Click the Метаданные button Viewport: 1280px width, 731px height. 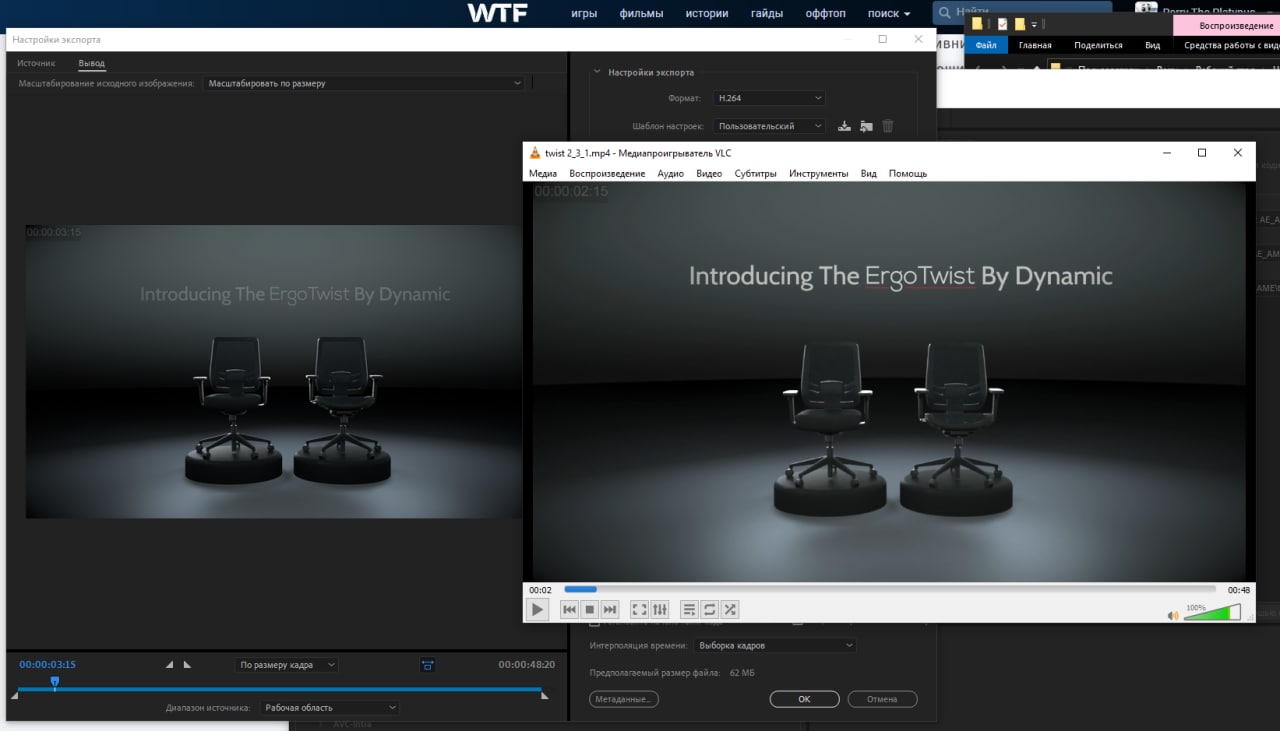click(x=624, y=699)
